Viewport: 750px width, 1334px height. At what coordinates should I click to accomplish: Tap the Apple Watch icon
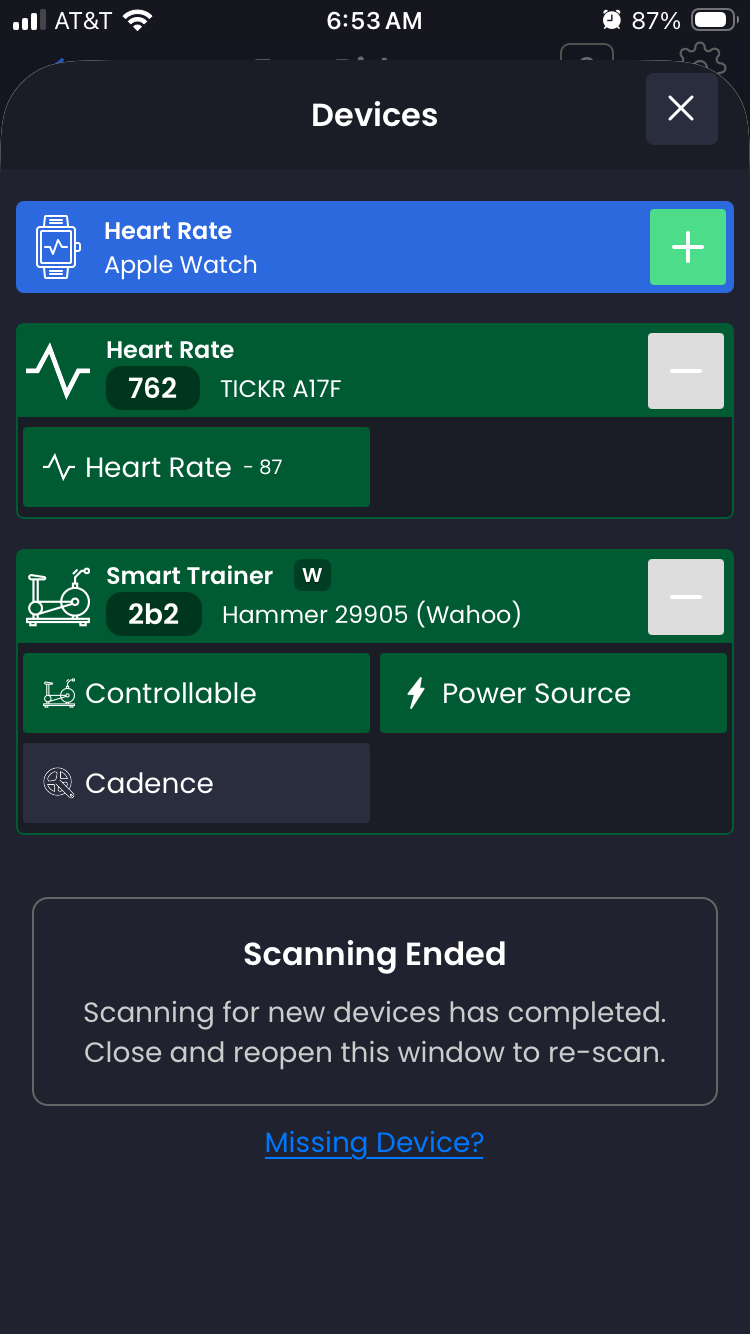point(57,247)
